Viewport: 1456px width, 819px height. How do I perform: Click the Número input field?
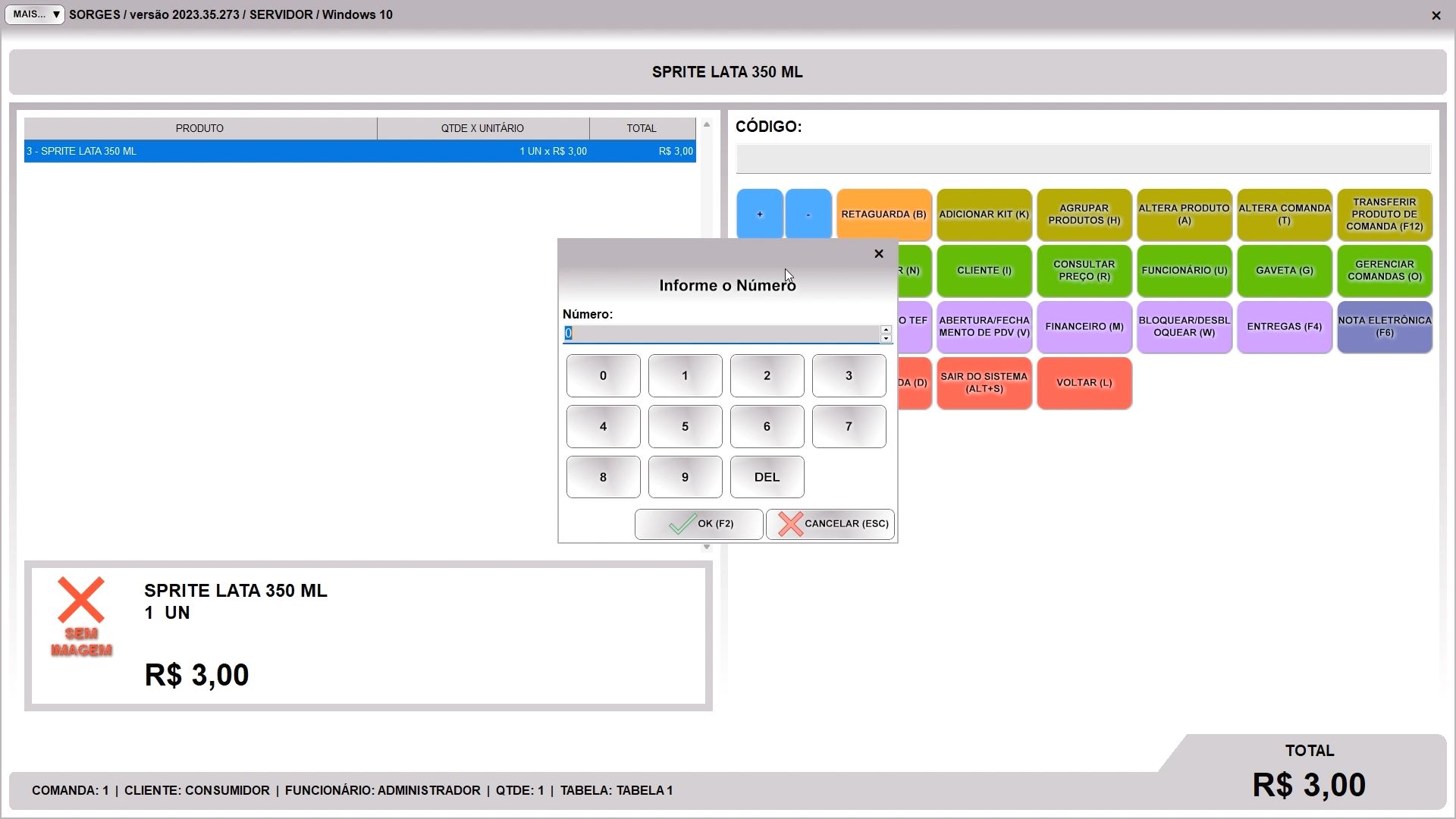[x=720, y=334]
